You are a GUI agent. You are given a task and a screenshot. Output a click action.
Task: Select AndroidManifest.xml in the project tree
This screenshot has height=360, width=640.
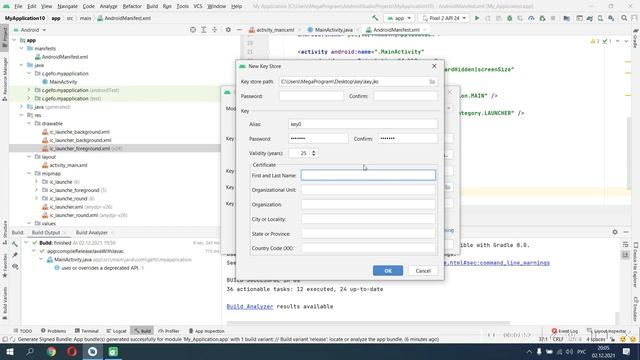[64, 57]
